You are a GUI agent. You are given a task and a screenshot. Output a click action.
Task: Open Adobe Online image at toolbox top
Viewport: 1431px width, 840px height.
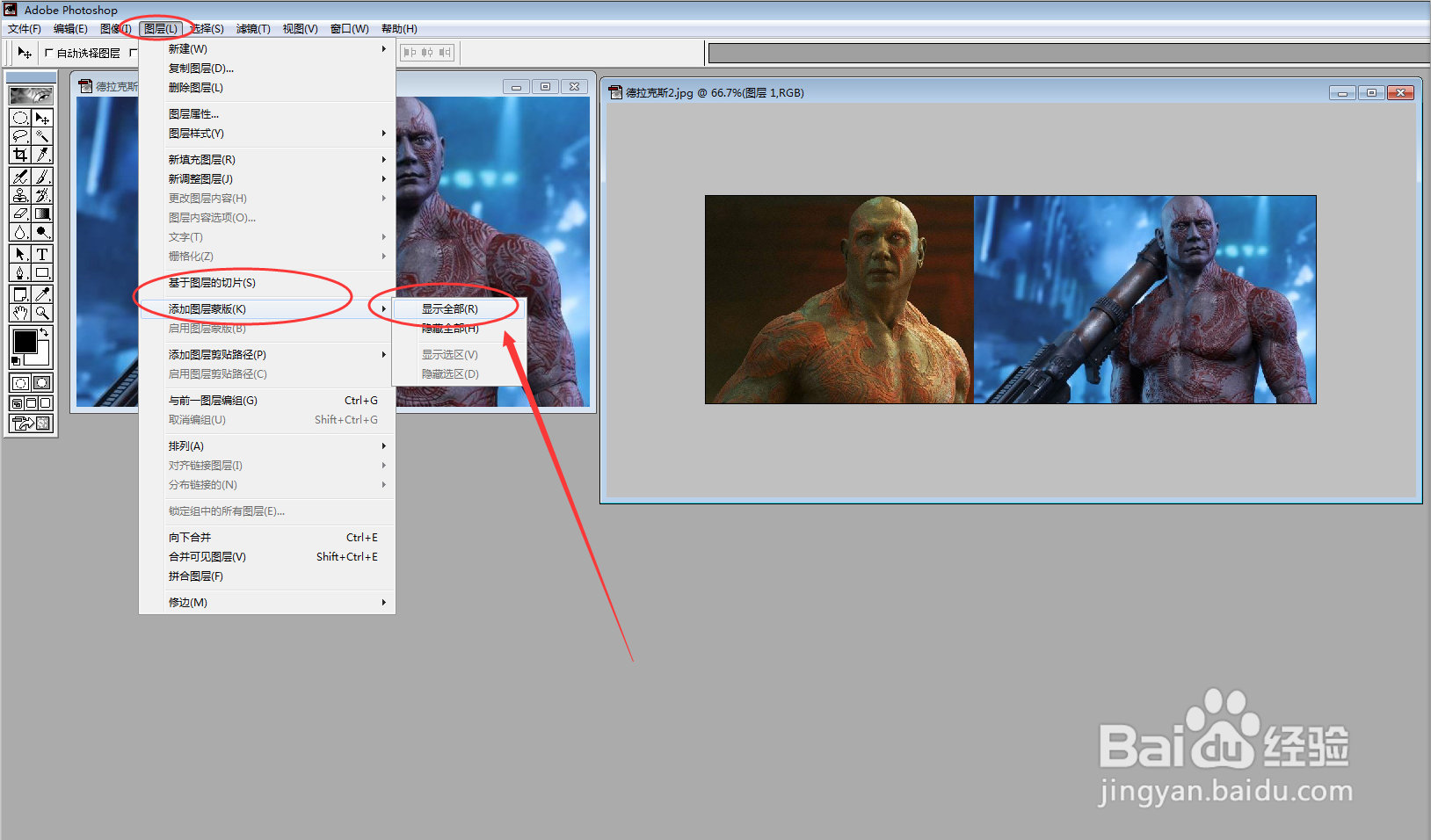click(31, 95)
